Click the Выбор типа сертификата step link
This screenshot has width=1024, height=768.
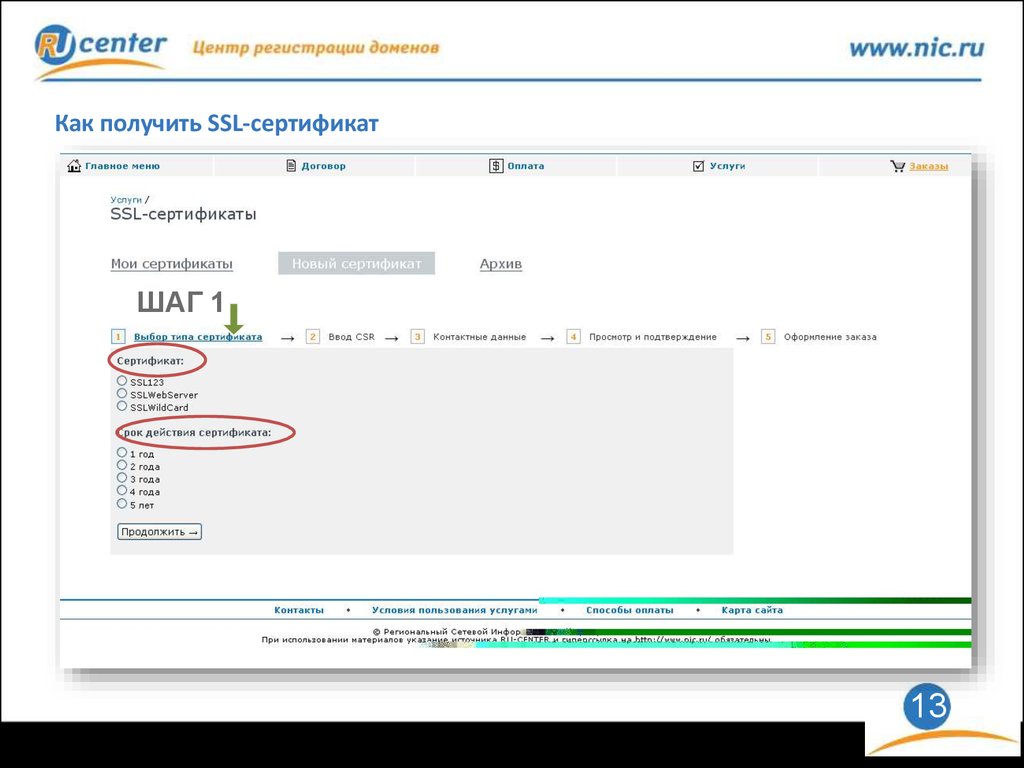(x=198, y=337)
